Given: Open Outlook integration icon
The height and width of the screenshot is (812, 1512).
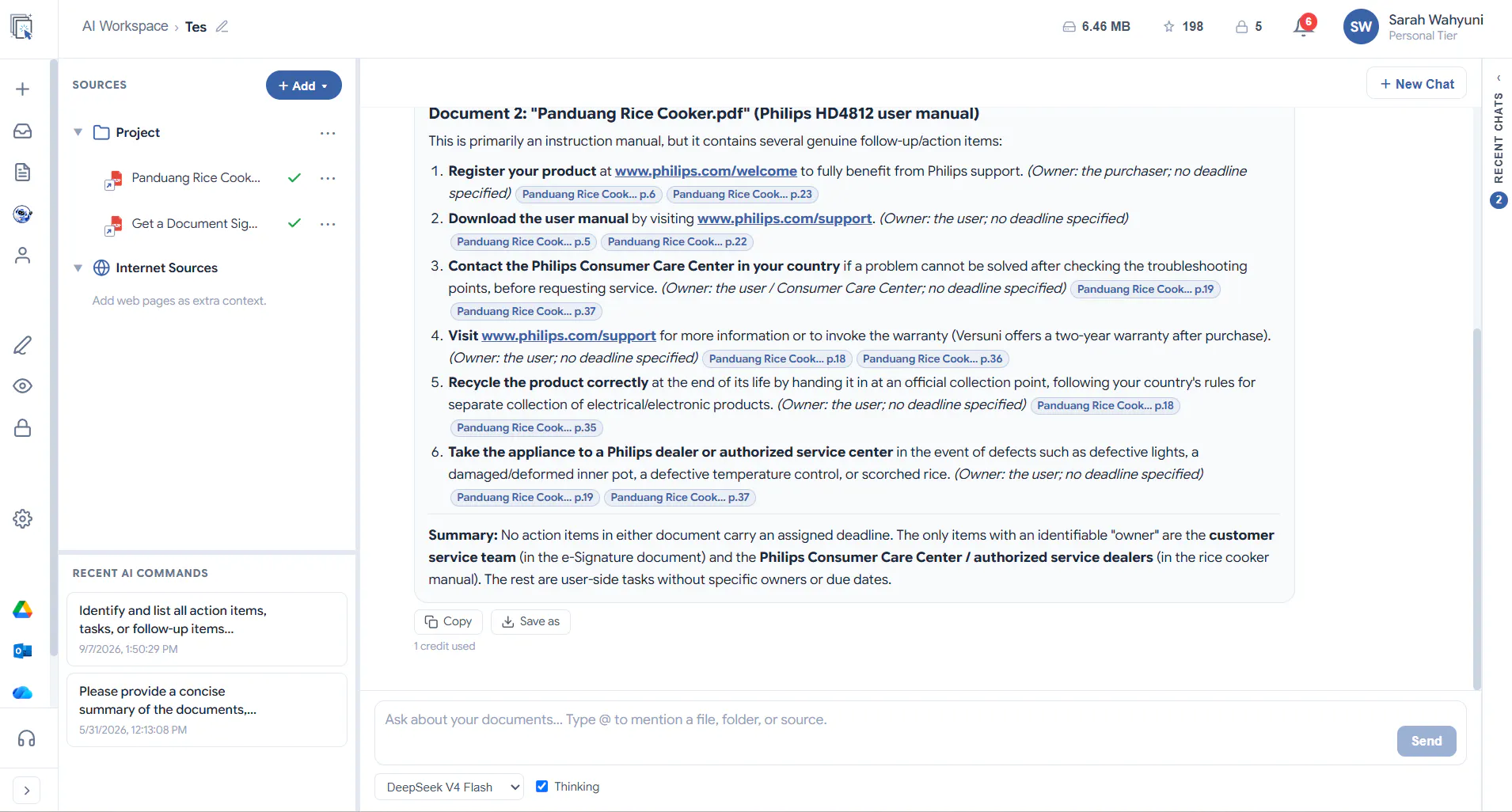Looking at the screenshot, I should [23, 651].
